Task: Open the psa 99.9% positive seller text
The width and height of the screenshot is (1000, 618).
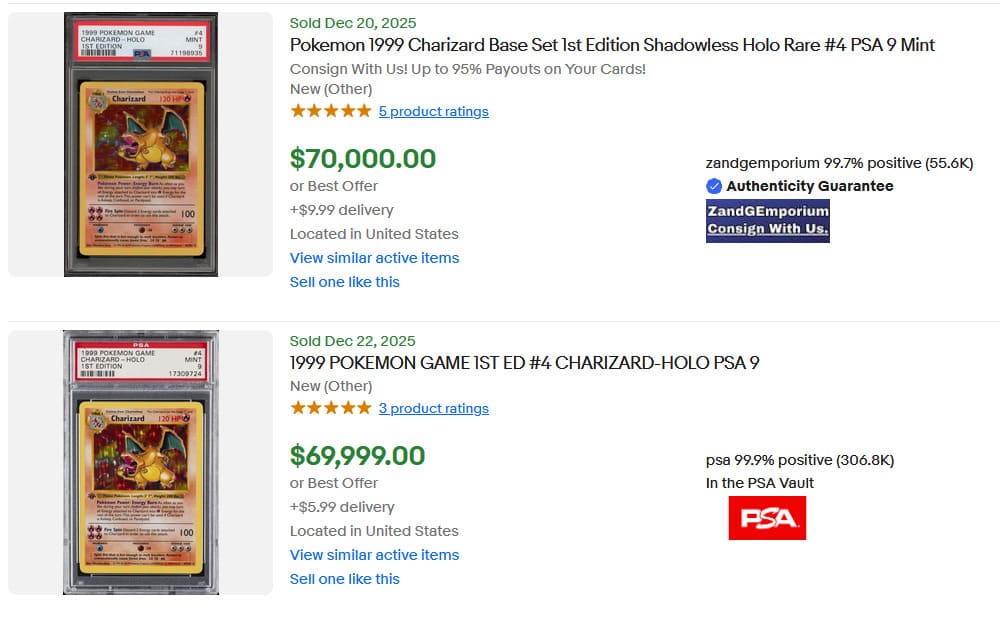Action: (x=799, y=460)
